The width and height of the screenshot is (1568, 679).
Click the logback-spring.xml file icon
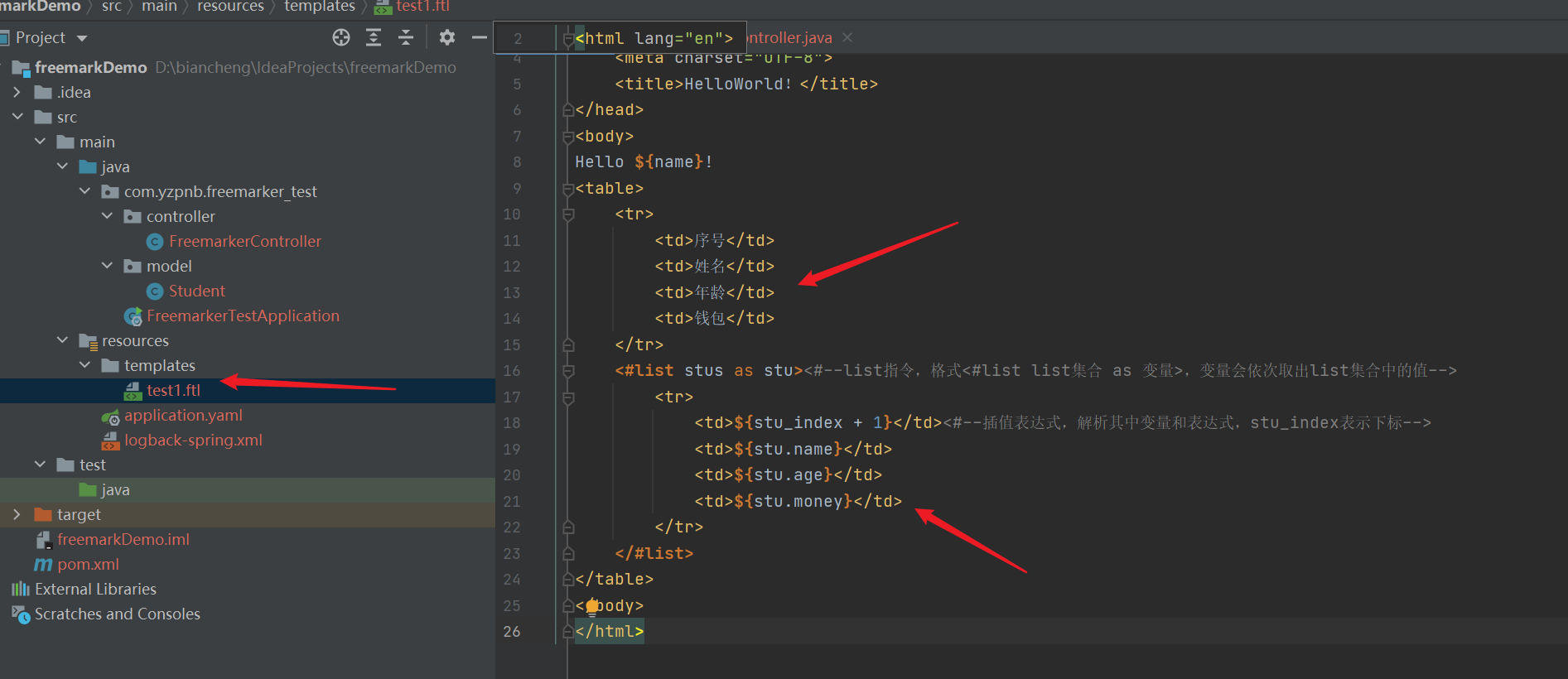point(110,440)
